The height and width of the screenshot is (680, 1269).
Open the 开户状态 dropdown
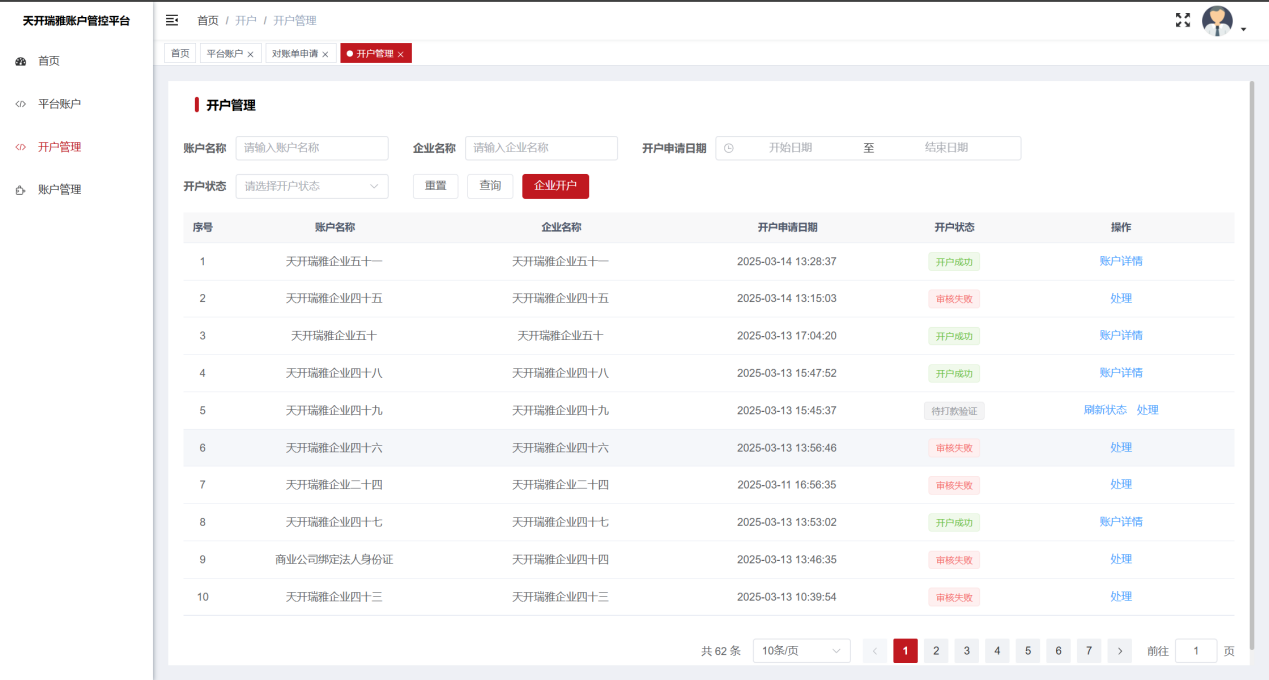(312, 186)
